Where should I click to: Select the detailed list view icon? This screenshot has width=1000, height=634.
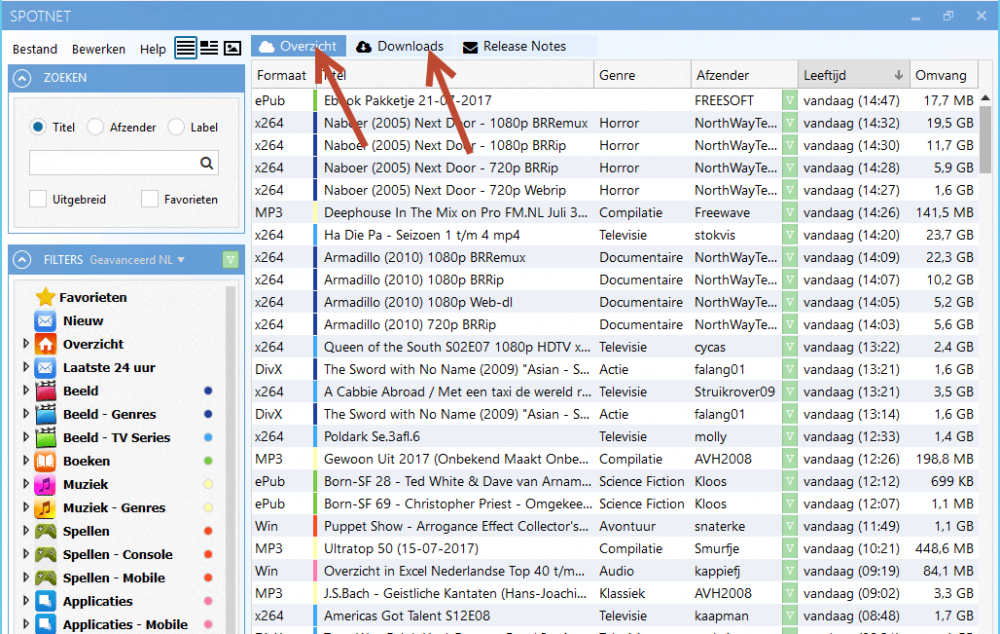[x=209, y=48]
